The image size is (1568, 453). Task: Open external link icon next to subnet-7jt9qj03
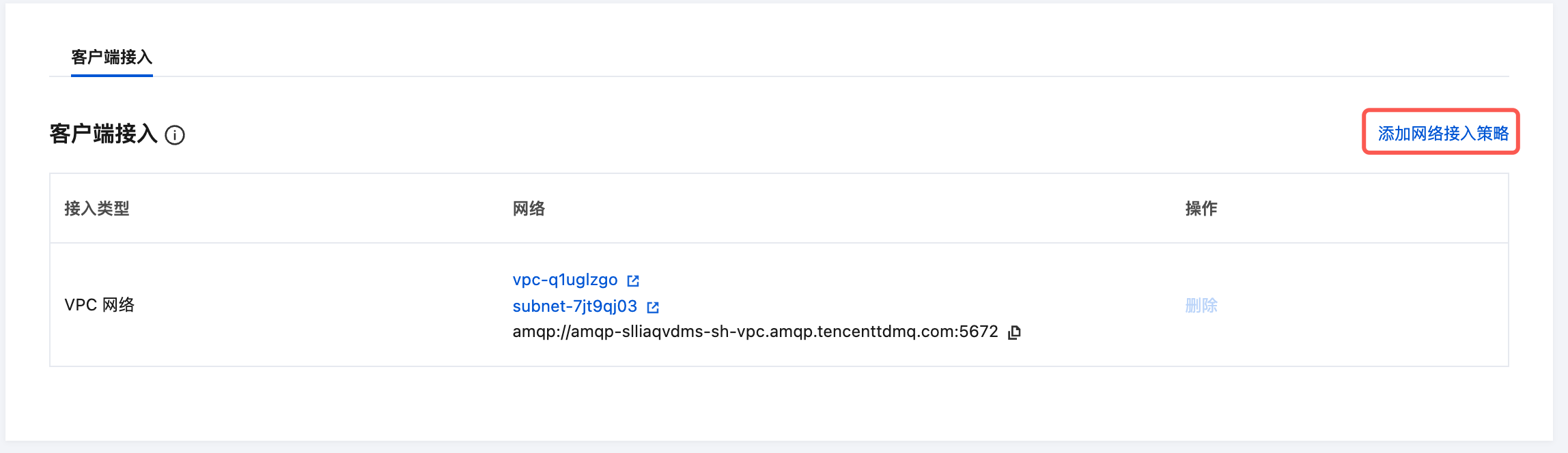[653, 307]
